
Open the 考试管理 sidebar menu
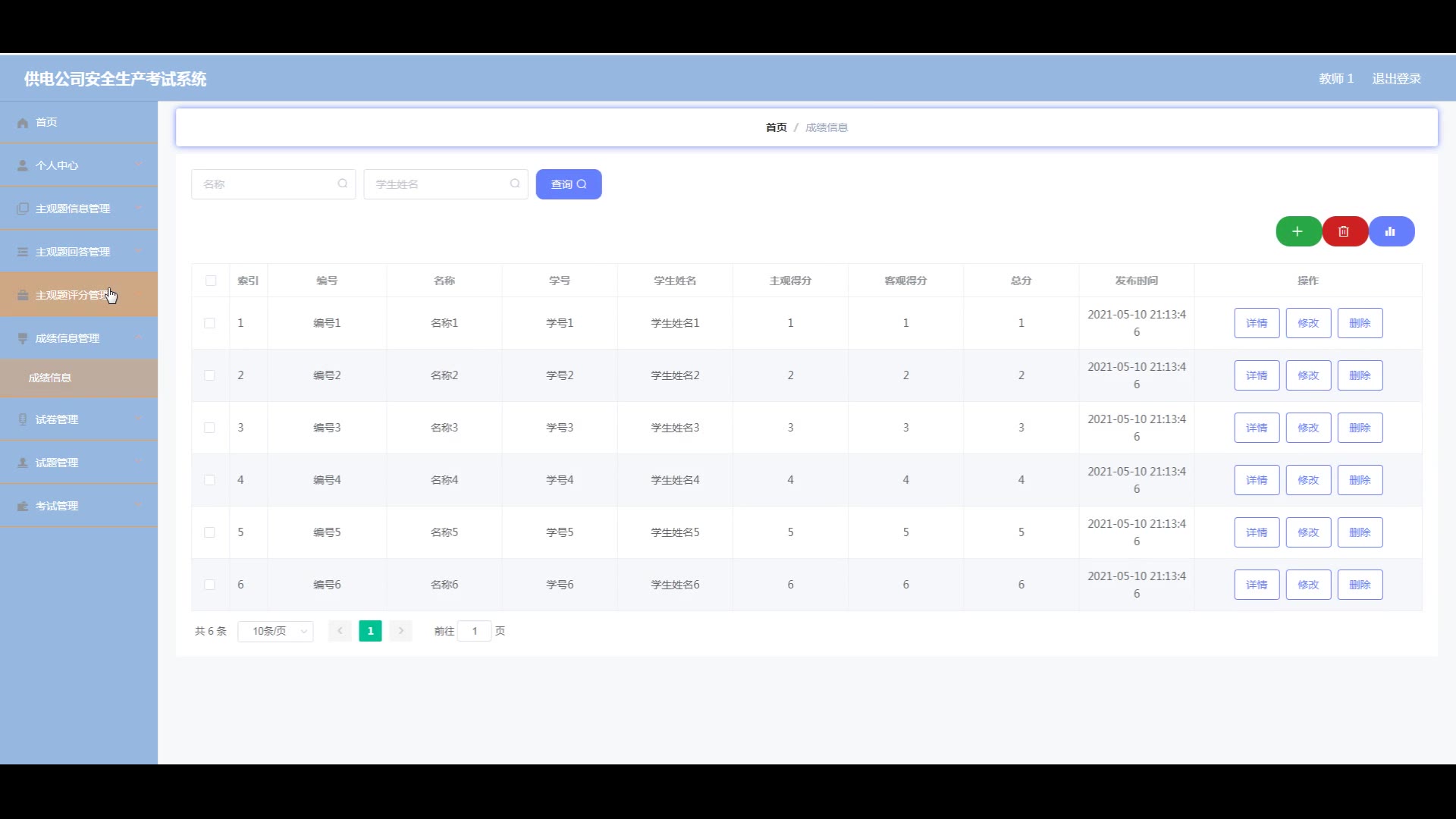click(x=79, y=506)
